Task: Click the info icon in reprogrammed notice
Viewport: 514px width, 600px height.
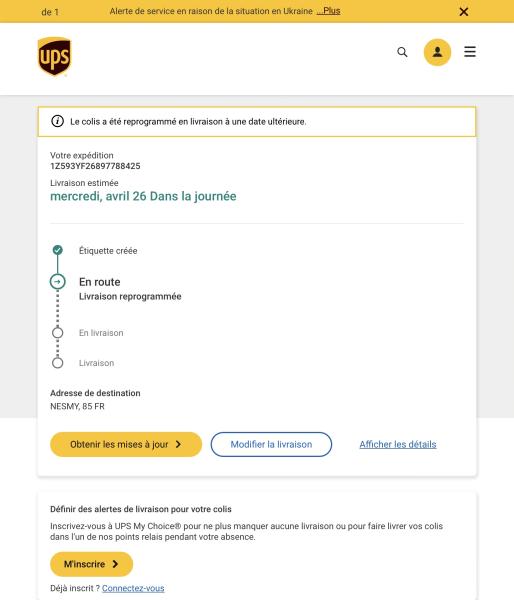Action: tap(57, 121)
